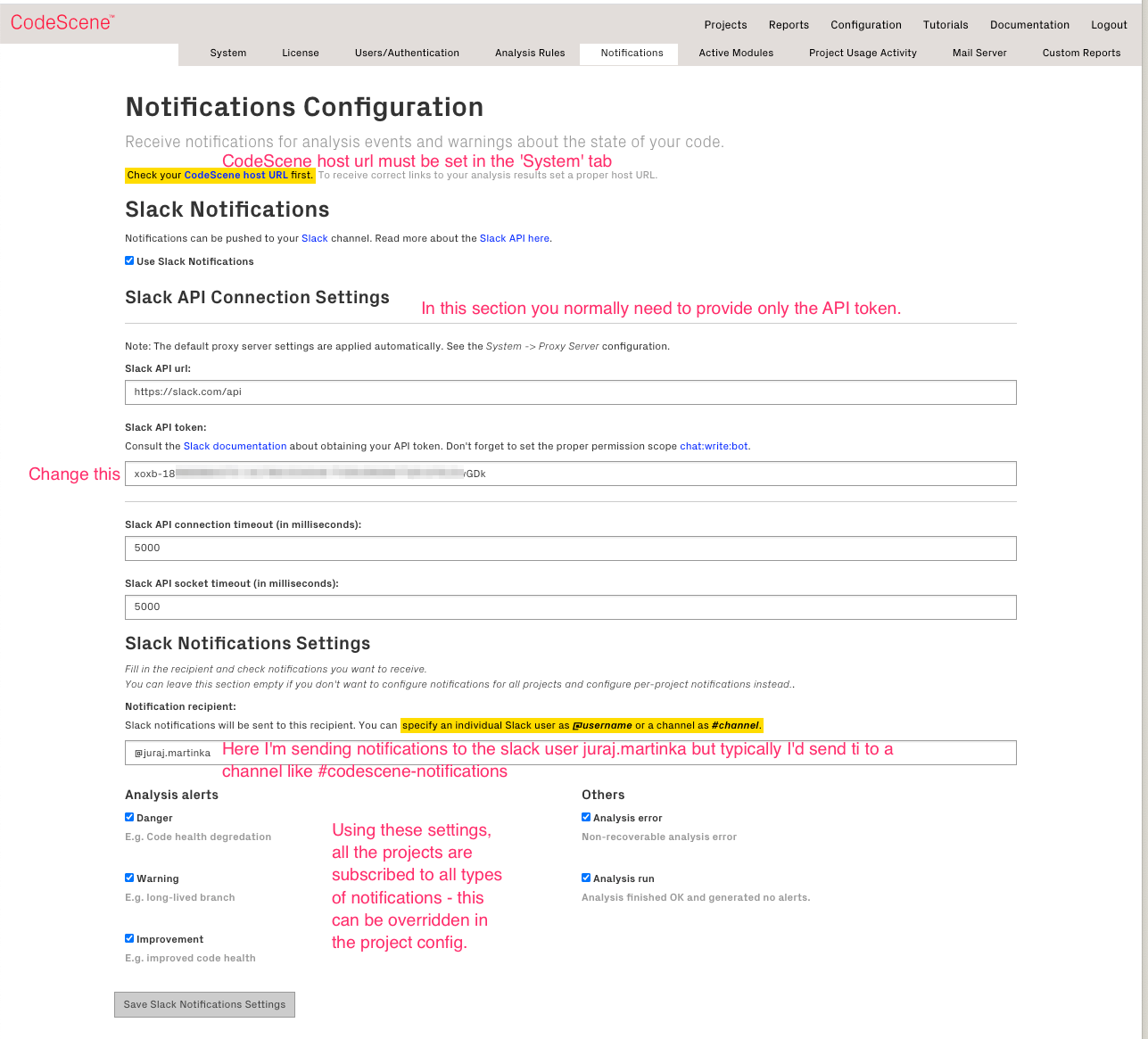This screenshot has width=1148, height=1039.
Task: Toggle the Warning alert checkbox
Action: click(129, 877)
